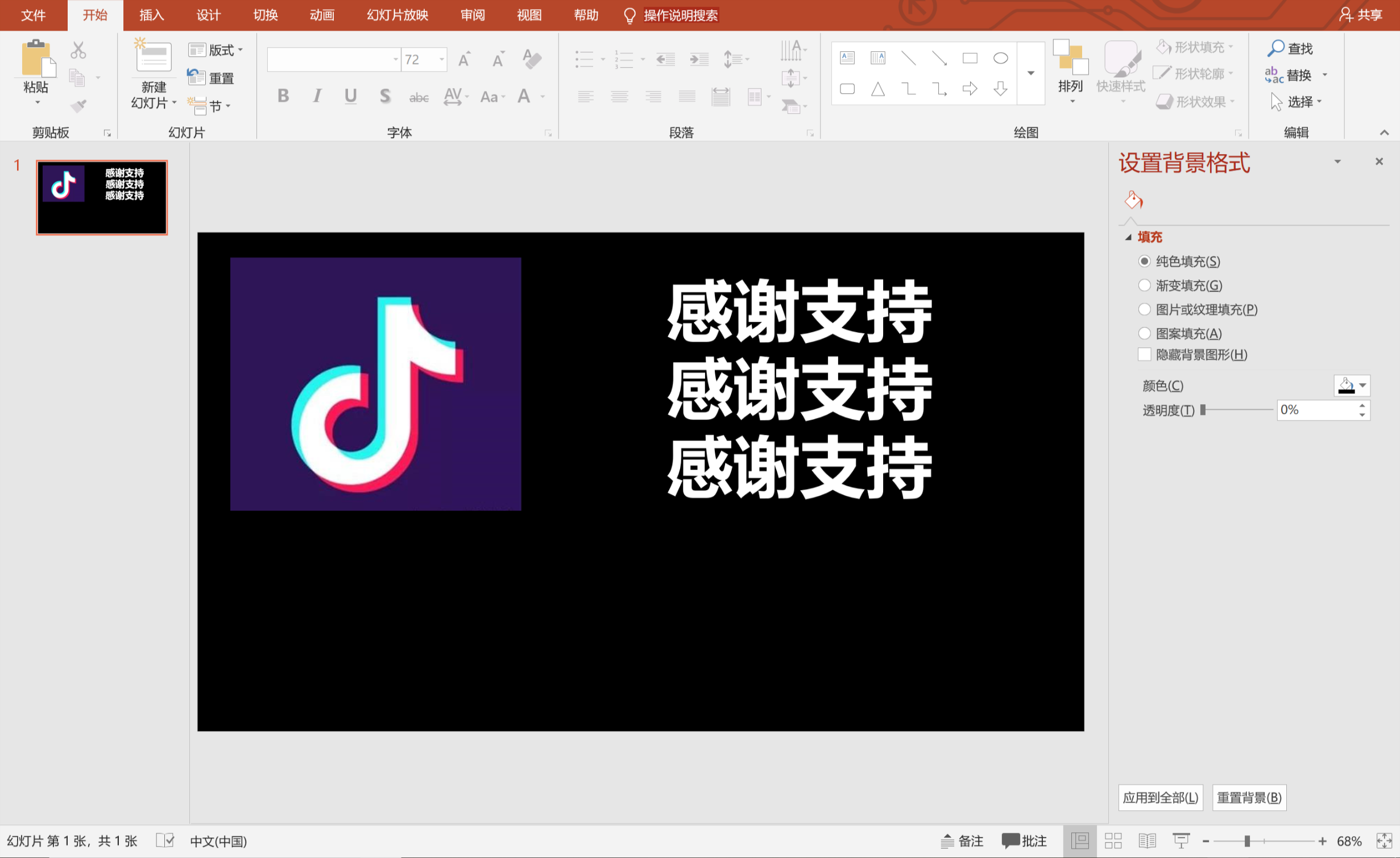
Task: Open font name combo box dropdown
Action: click(x=395, y=59)
